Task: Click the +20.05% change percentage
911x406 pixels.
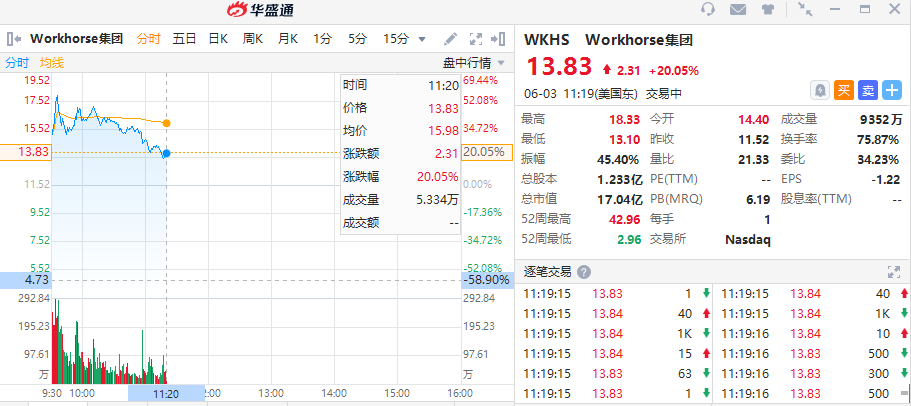Action: [x=674, y=70]
